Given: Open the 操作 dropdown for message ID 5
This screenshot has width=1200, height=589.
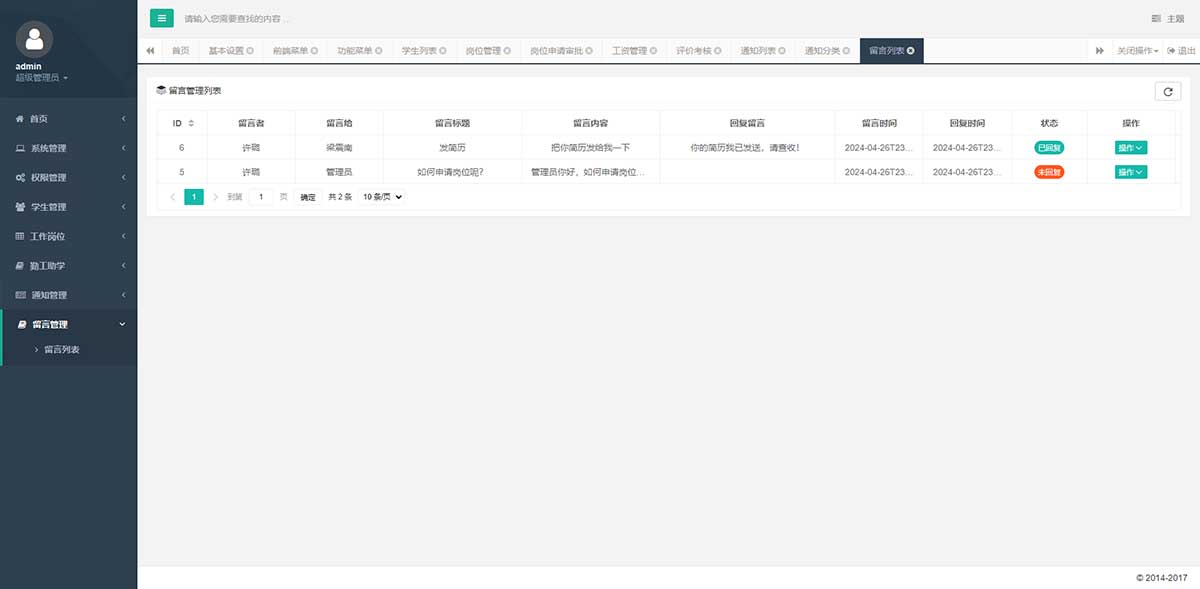Looking at the screenshot, I should [1130, 172].
